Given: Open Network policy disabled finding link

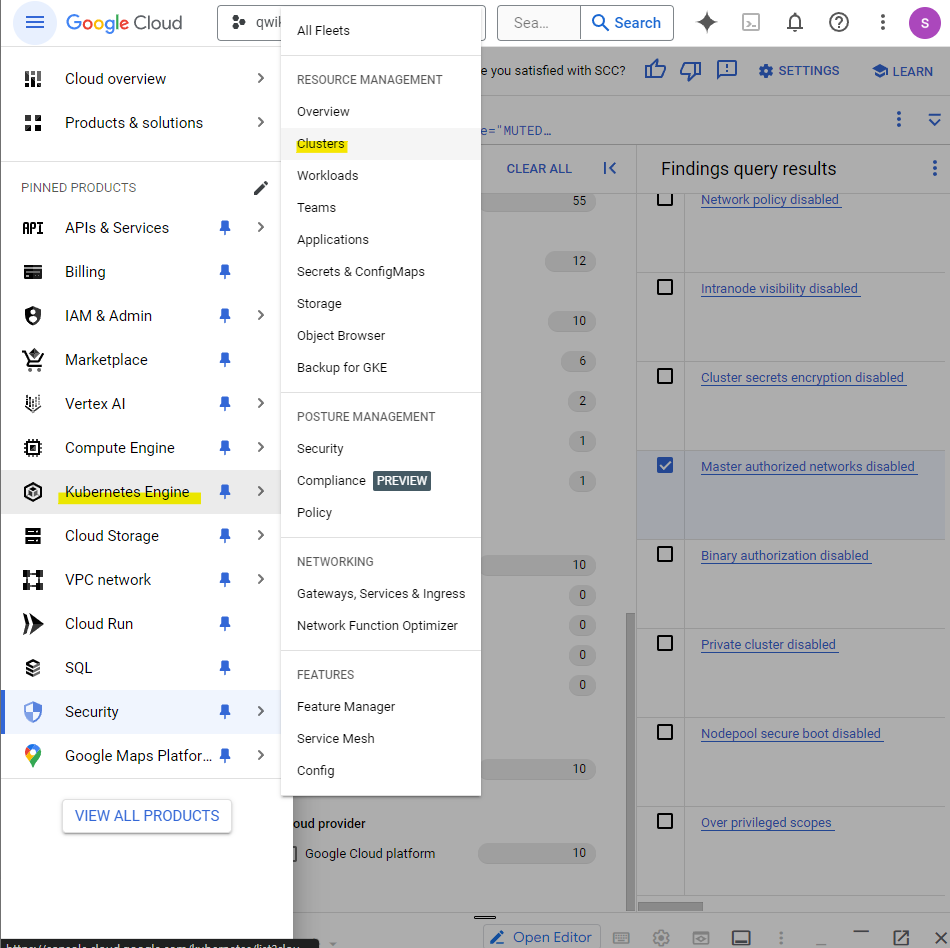Looking at the screenshot, I should pos(769,199).
